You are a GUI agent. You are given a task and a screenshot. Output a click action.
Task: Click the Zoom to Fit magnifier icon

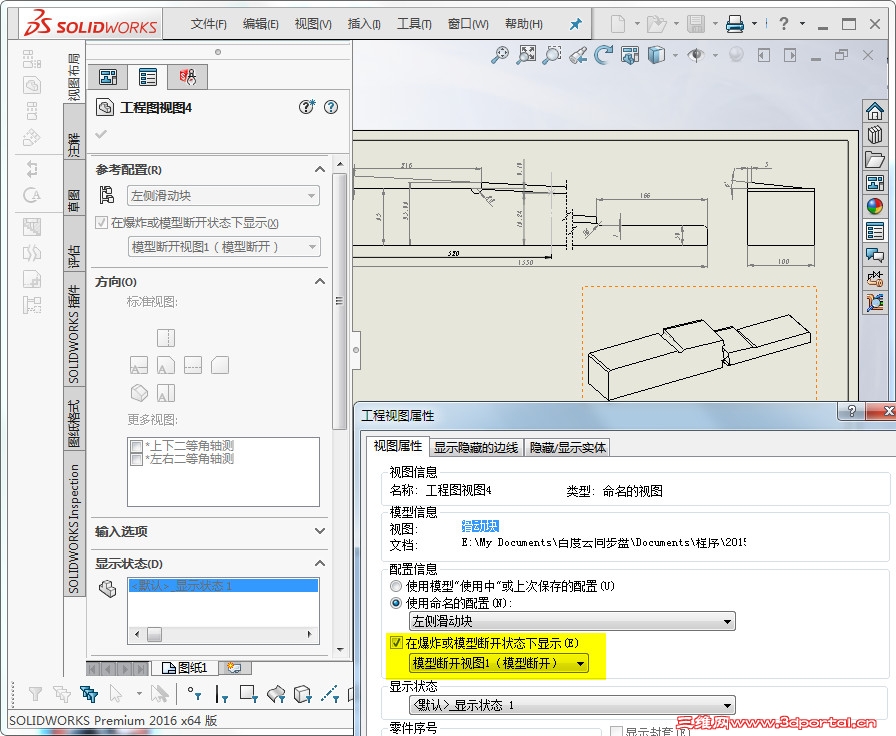(x=500, y=55)
